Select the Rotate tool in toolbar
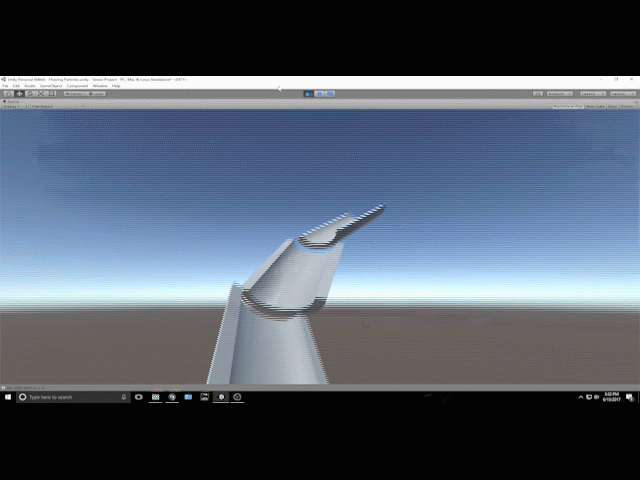Screen dimensions: 640x480 pos(29,94)
